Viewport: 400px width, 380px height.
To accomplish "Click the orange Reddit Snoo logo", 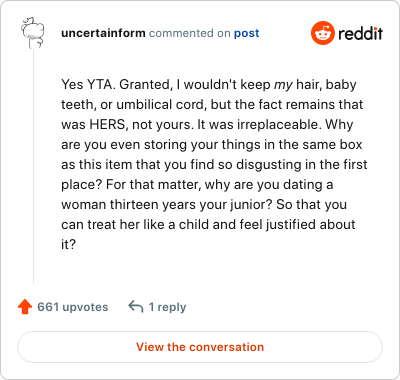I will (323, 33).
